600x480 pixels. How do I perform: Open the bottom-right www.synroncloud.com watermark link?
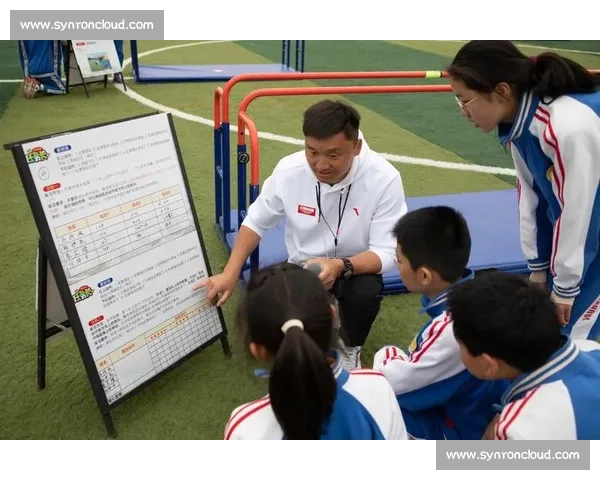513,455
